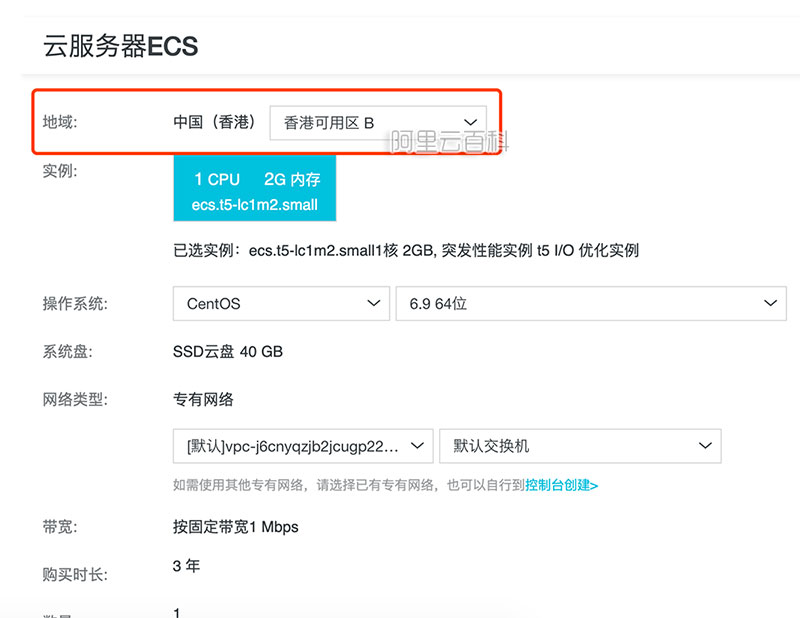
Task: Open the 6.9 64位 version dropdown
Action: pos(591,304)
